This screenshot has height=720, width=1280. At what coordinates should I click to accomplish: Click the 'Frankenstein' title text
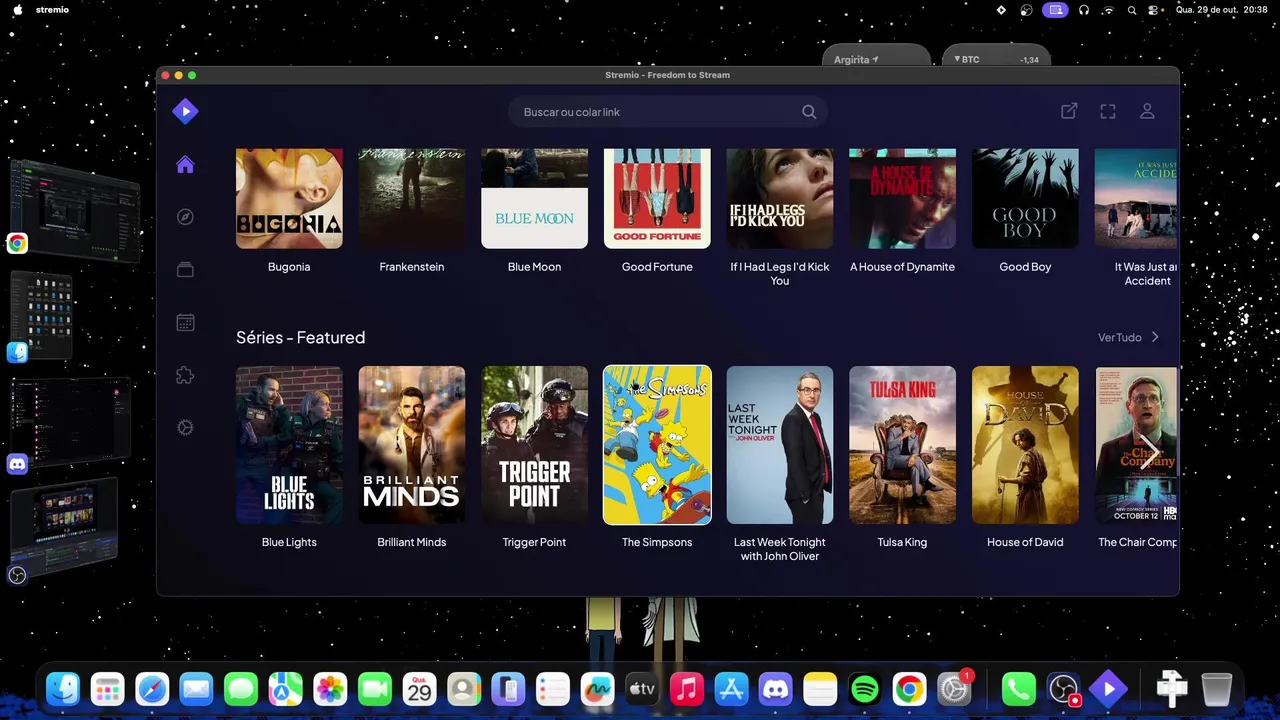[412, 267]
